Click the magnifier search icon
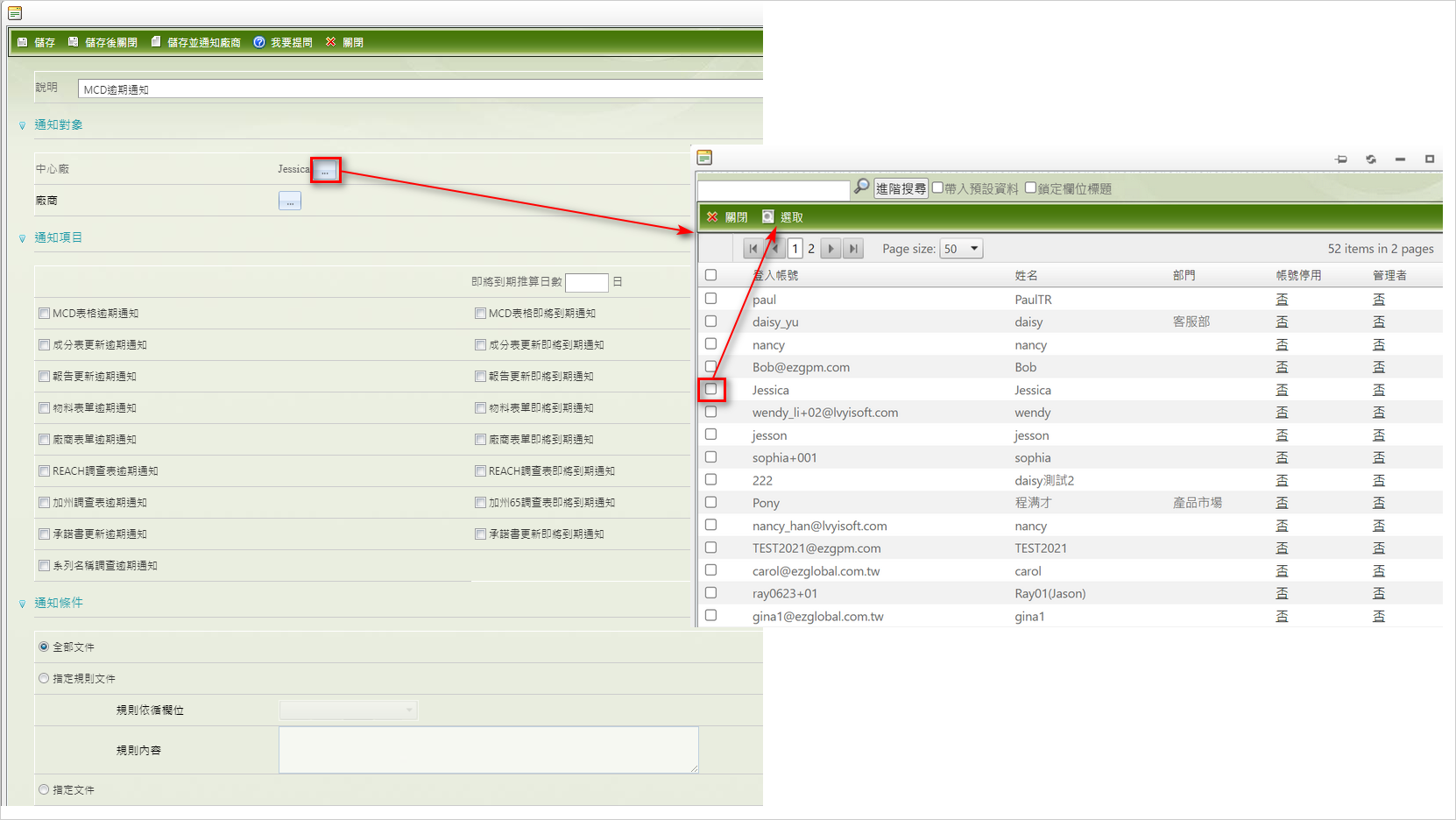1456x820 pixels. [x=862, y=187]
